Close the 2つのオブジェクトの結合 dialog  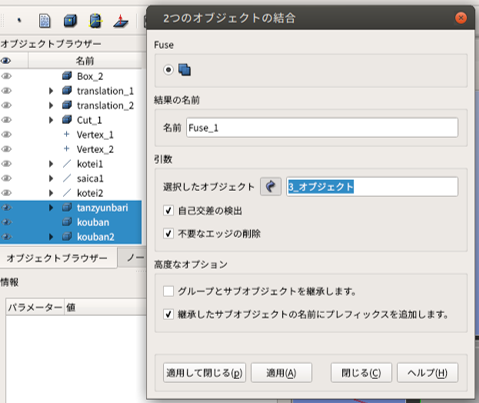[x=461, y=18]
